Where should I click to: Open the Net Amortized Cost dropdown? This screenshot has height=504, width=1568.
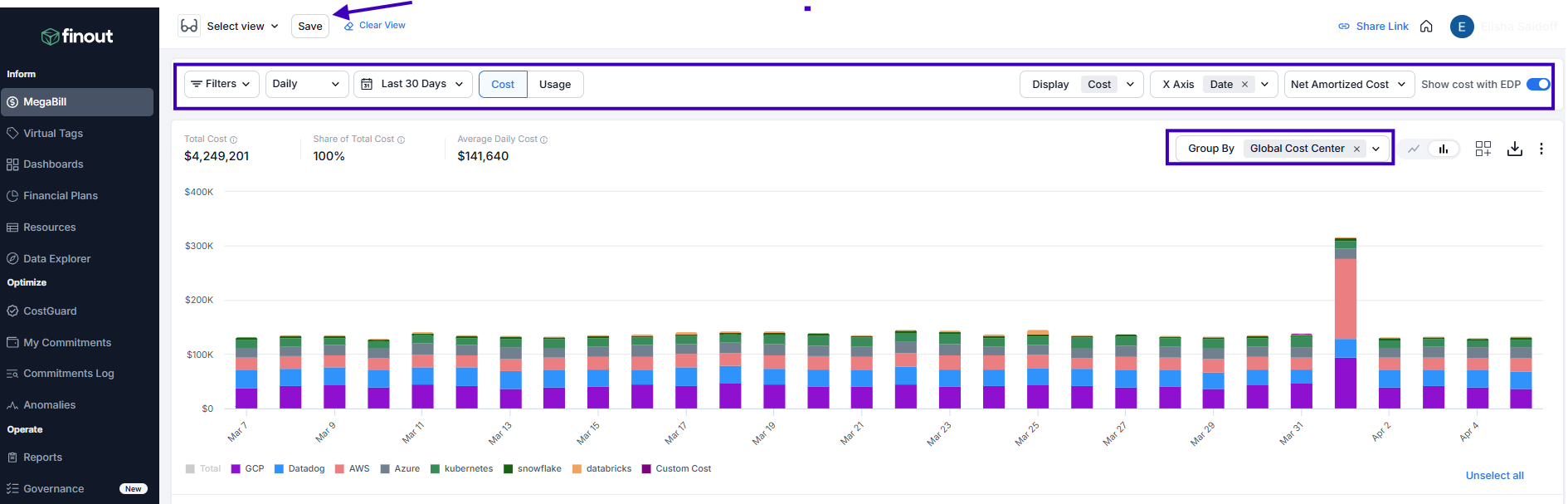[x=1349, y=84]
